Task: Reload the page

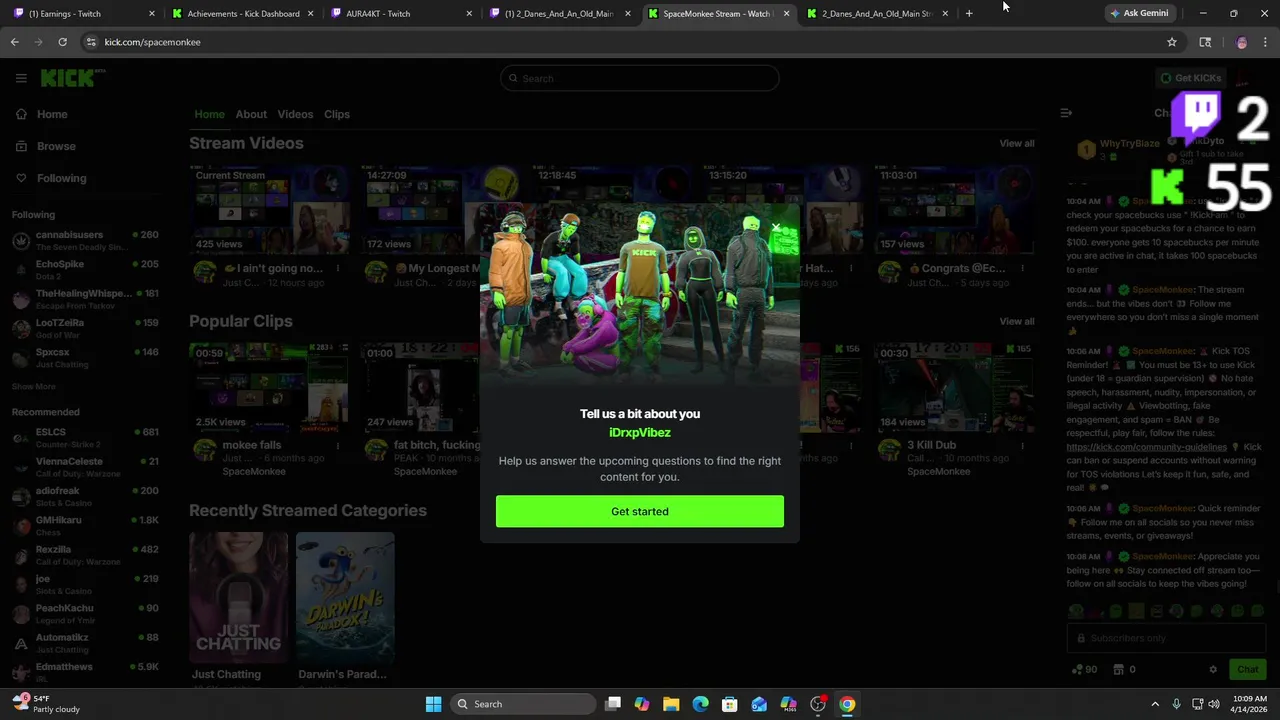Action: [62, 42]
